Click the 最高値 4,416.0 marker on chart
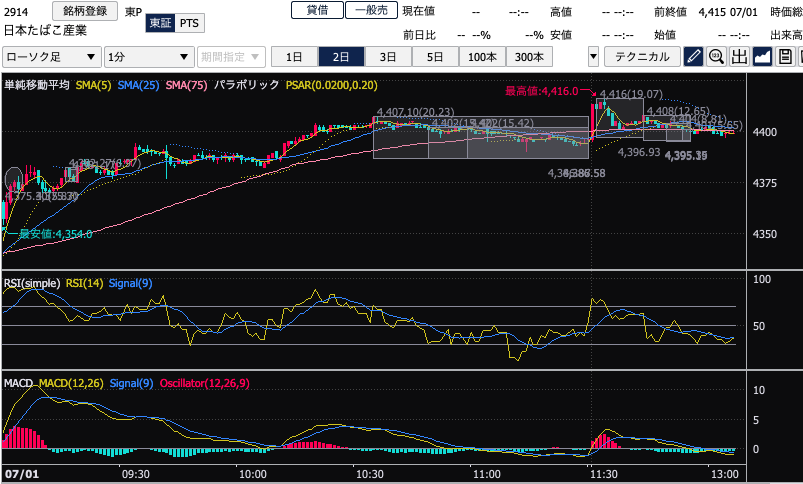Image resolution: width=803 pixels, height=484 pixels. point(542,91)
